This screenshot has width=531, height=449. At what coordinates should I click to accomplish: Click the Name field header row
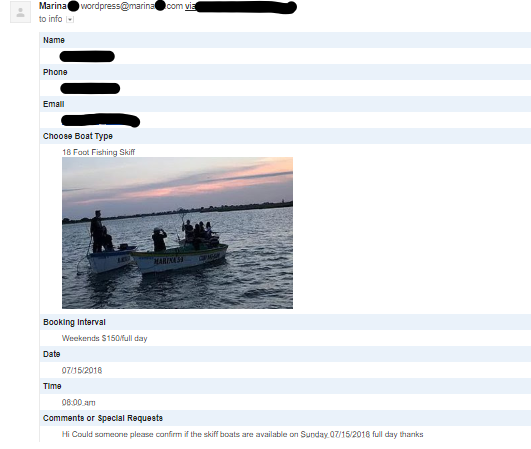point(285,40)
